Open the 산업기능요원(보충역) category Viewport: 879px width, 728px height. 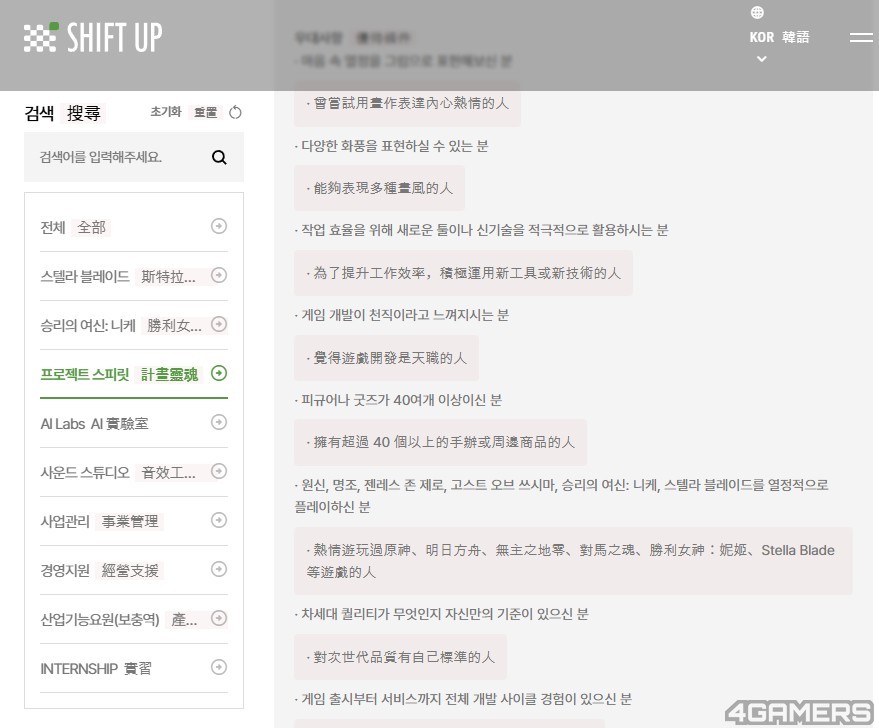click(x=133, y=619)
